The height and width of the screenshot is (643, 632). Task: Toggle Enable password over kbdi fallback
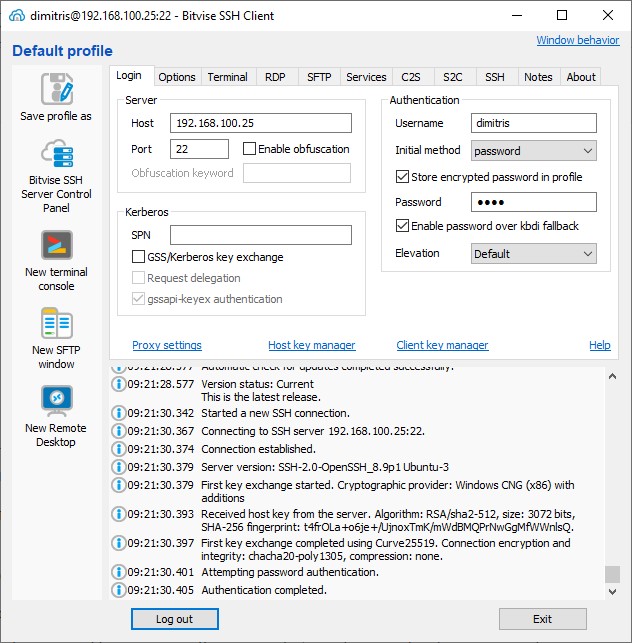pos(402,226)
